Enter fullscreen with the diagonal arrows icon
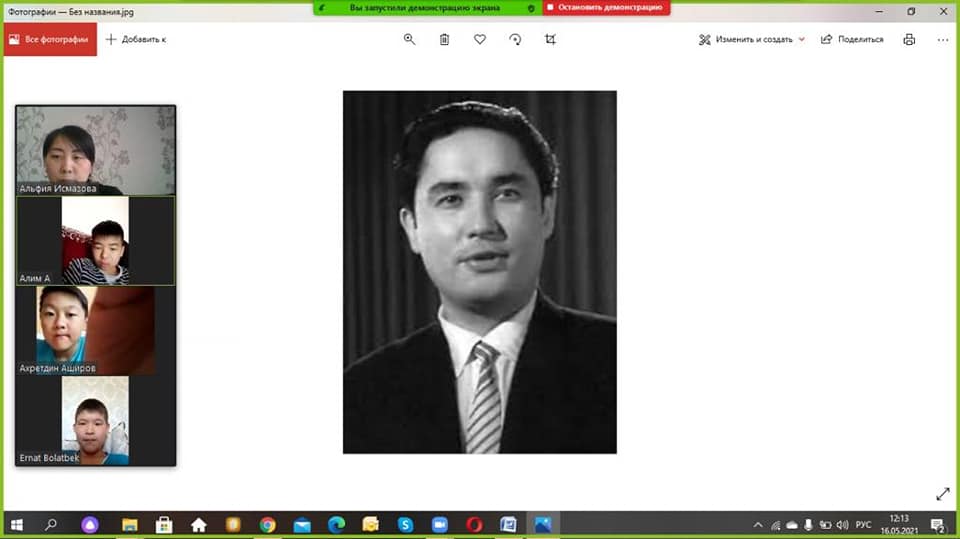Screen dimensions: 960x539 coord(942,494)
